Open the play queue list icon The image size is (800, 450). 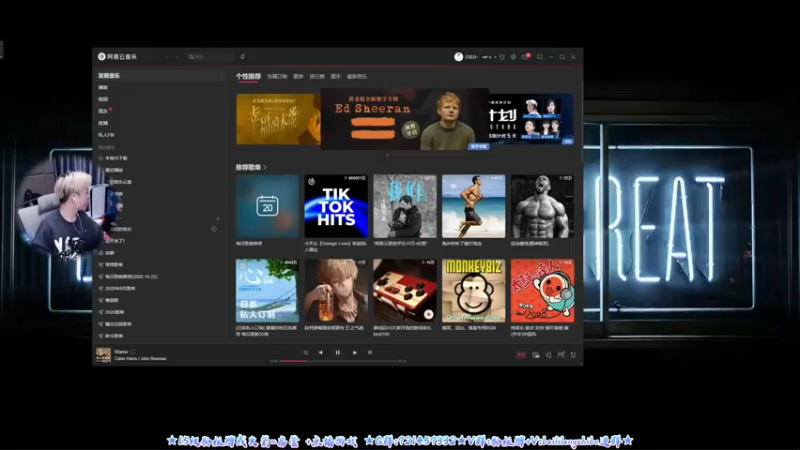573,355
